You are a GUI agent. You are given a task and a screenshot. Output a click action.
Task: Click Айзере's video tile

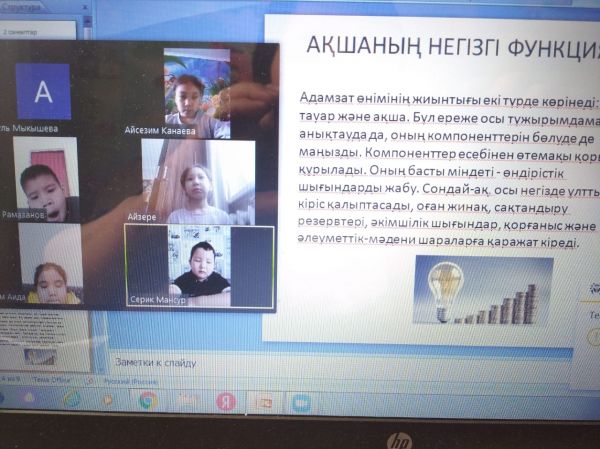pyautogui.click(x=198, y=181)
